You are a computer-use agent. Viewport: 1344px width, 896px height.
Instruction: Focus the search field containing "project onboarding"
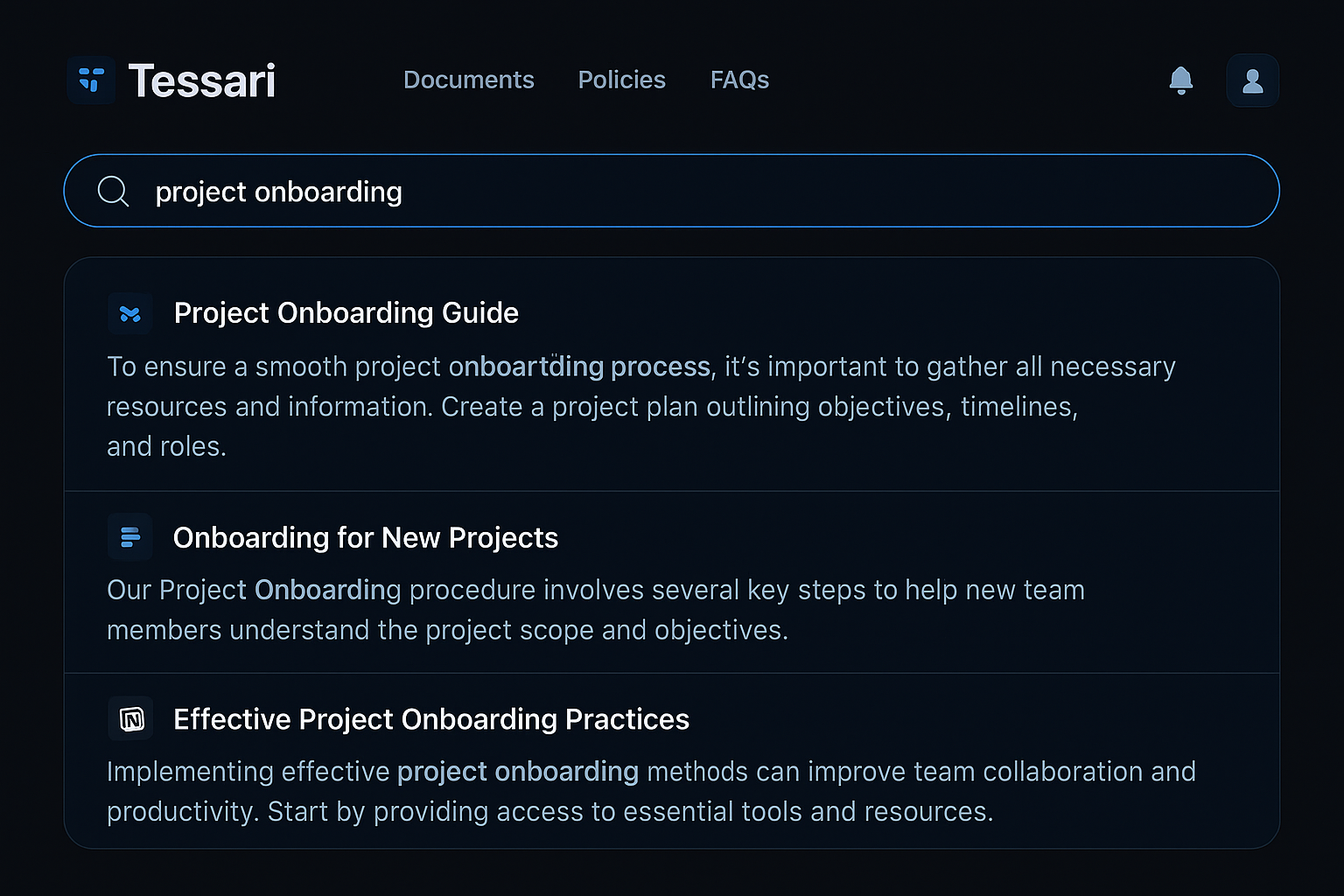point(700,191)
